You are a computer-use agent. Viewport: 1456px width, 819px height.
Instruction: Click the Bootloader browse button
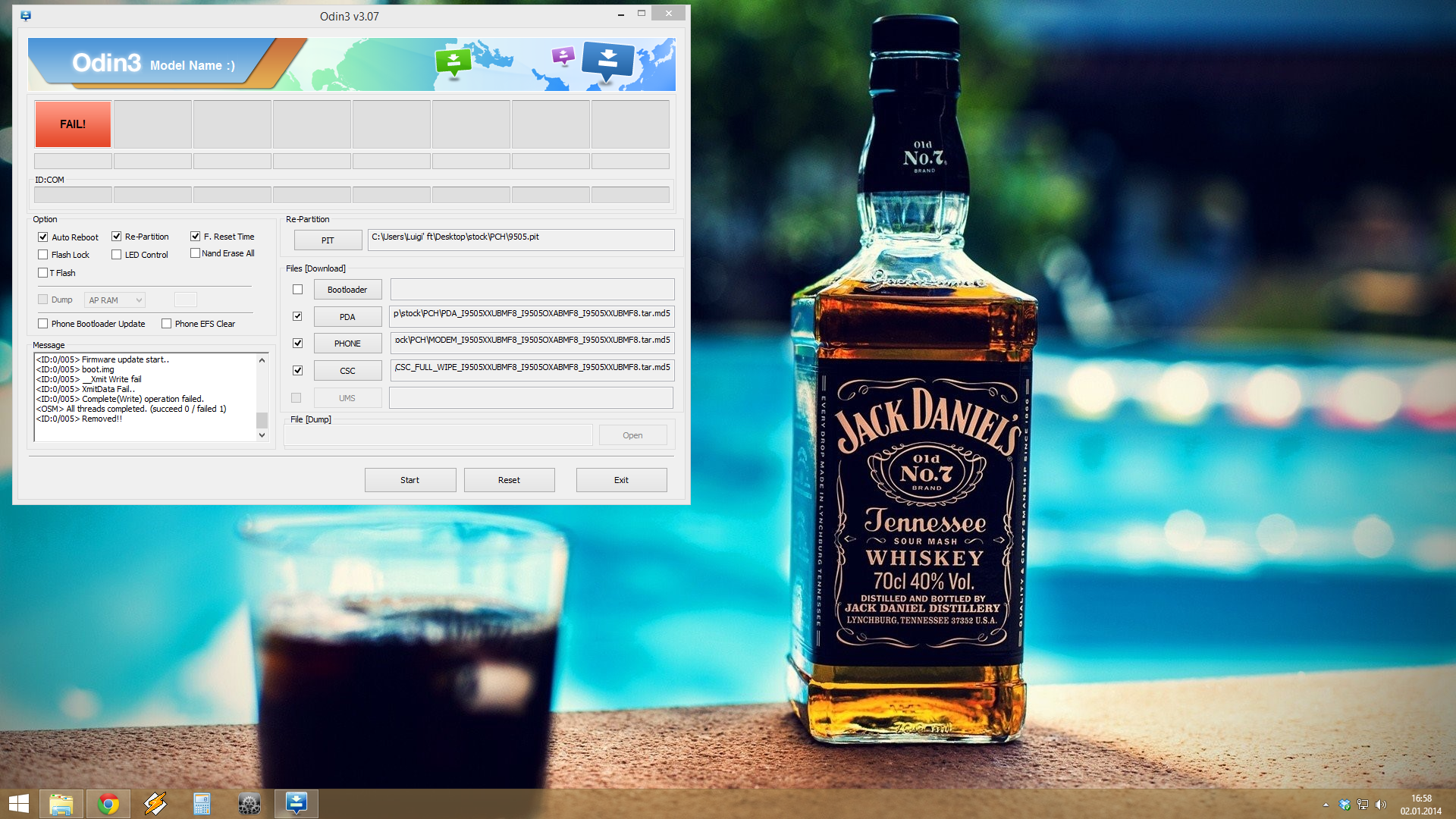[x=347, y=290]
